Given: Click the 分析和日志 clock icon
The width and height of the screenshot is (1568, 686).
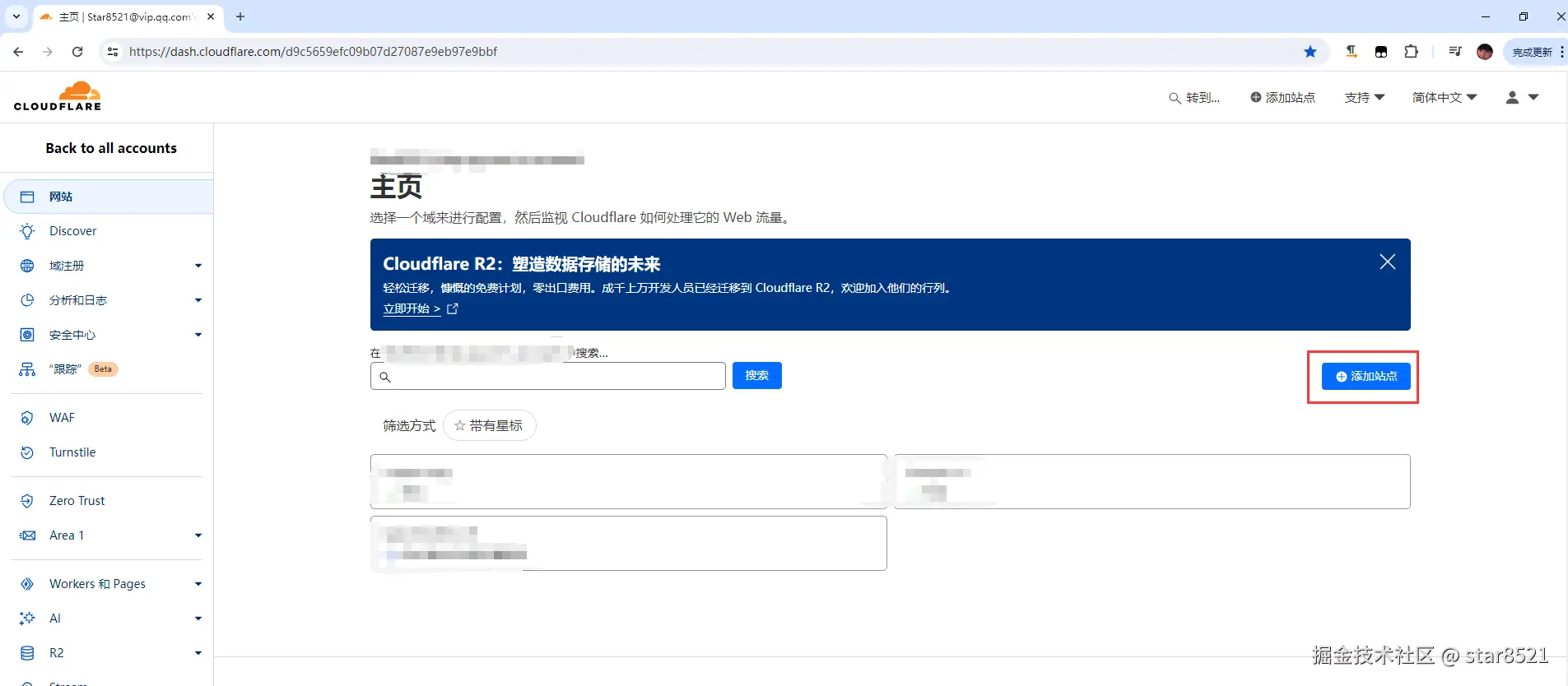Looking at the screenshot, I should pyautogui.click(x=27, y=300).
